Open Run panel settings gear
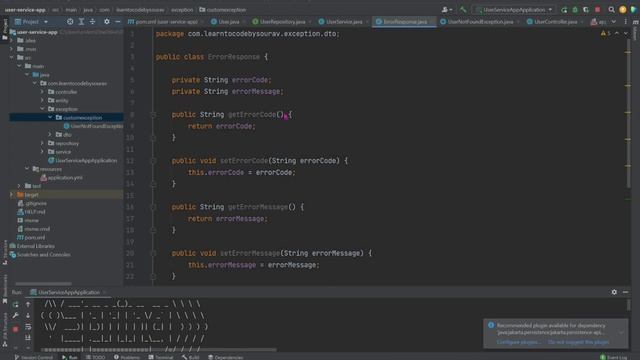 [x=614, y=292]
